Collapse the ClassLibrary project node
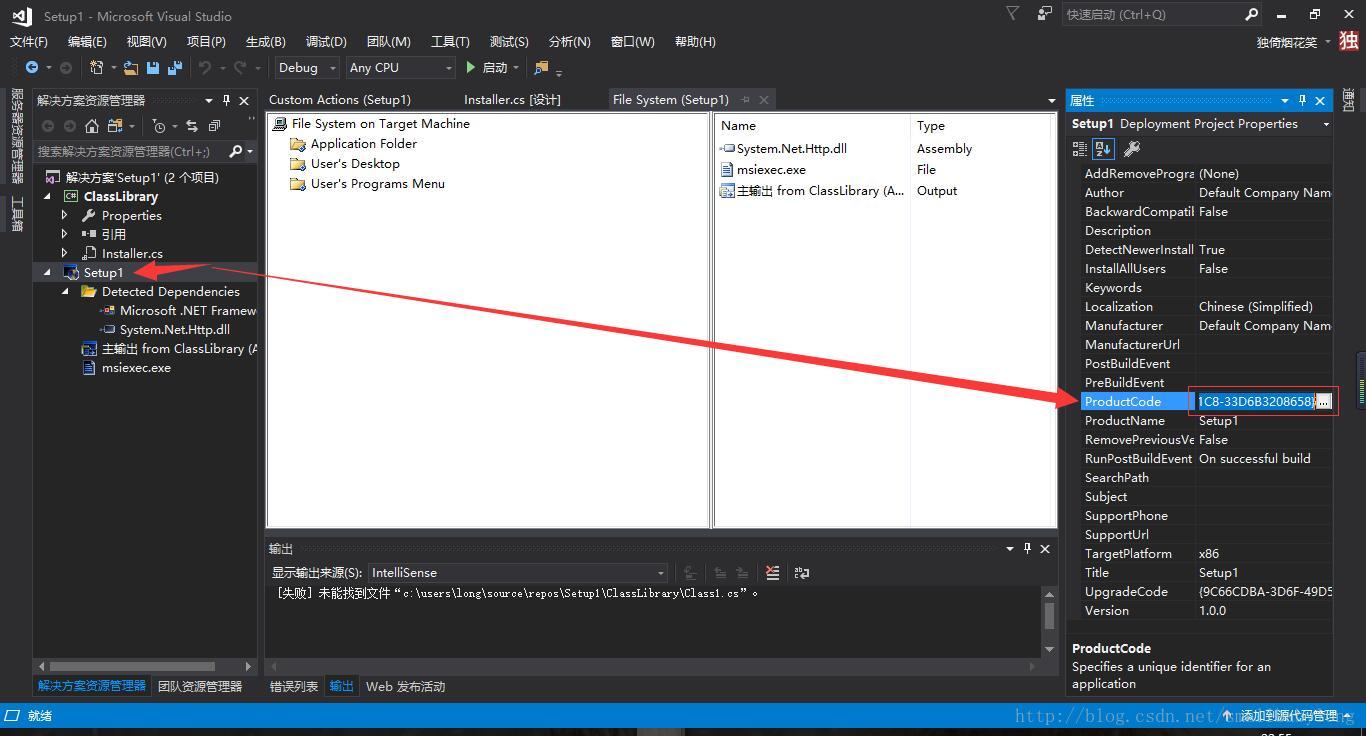Image resolution: width=1366 pixels, height=736 pixels. 46,196
